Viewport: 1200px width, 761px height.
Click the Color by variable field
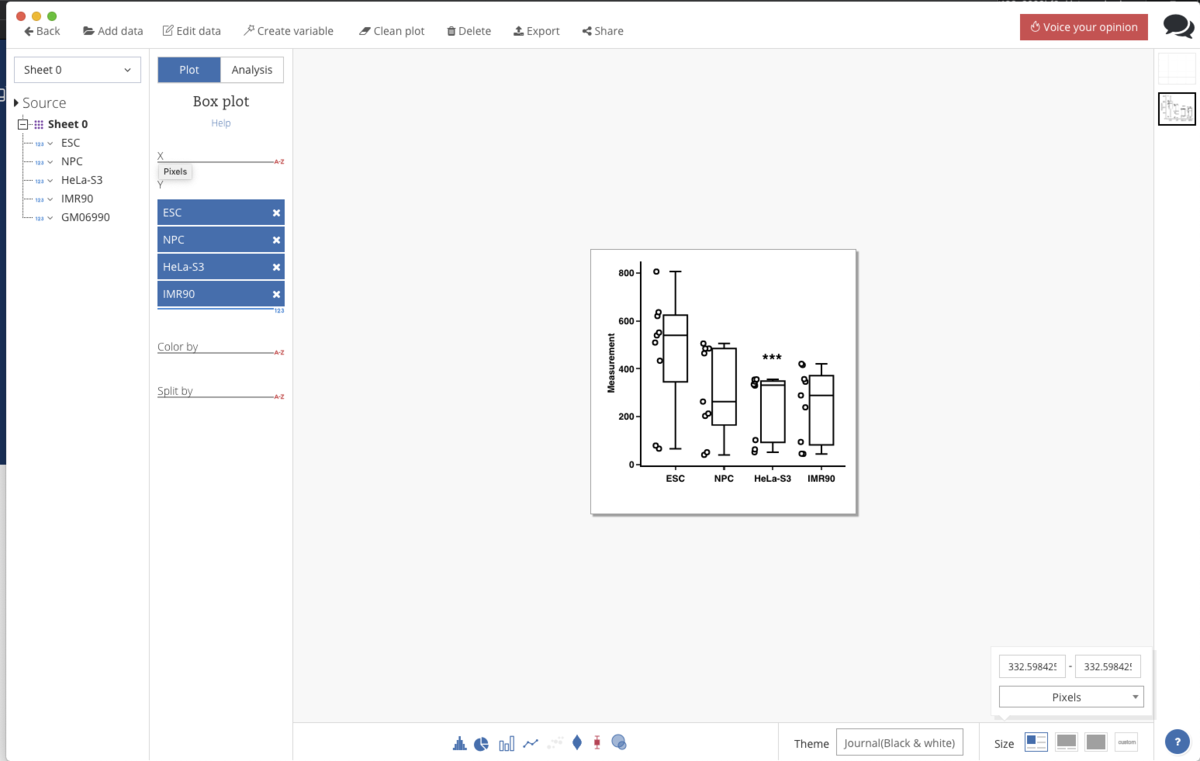coord(221,347)
